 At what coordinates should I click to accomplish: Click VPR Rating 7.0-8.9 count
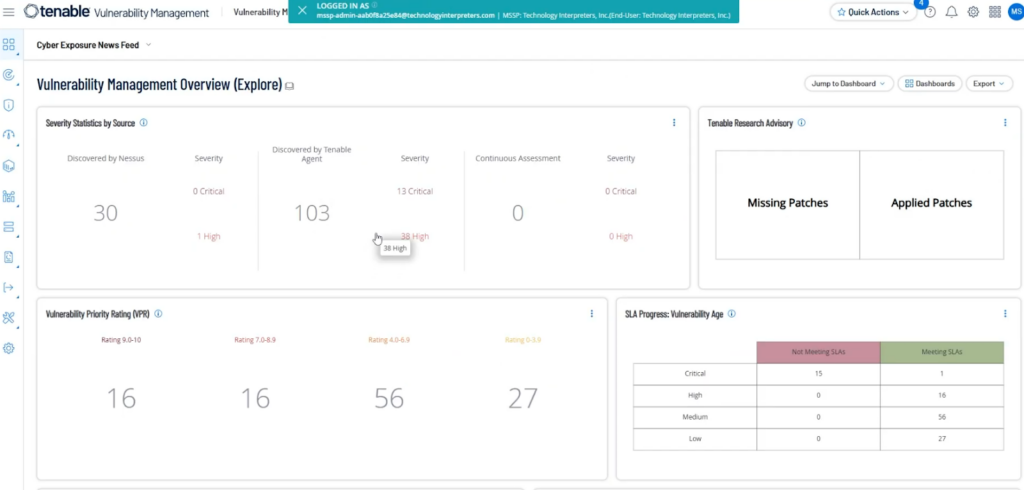pyautogui.click(x=255, y=398)
